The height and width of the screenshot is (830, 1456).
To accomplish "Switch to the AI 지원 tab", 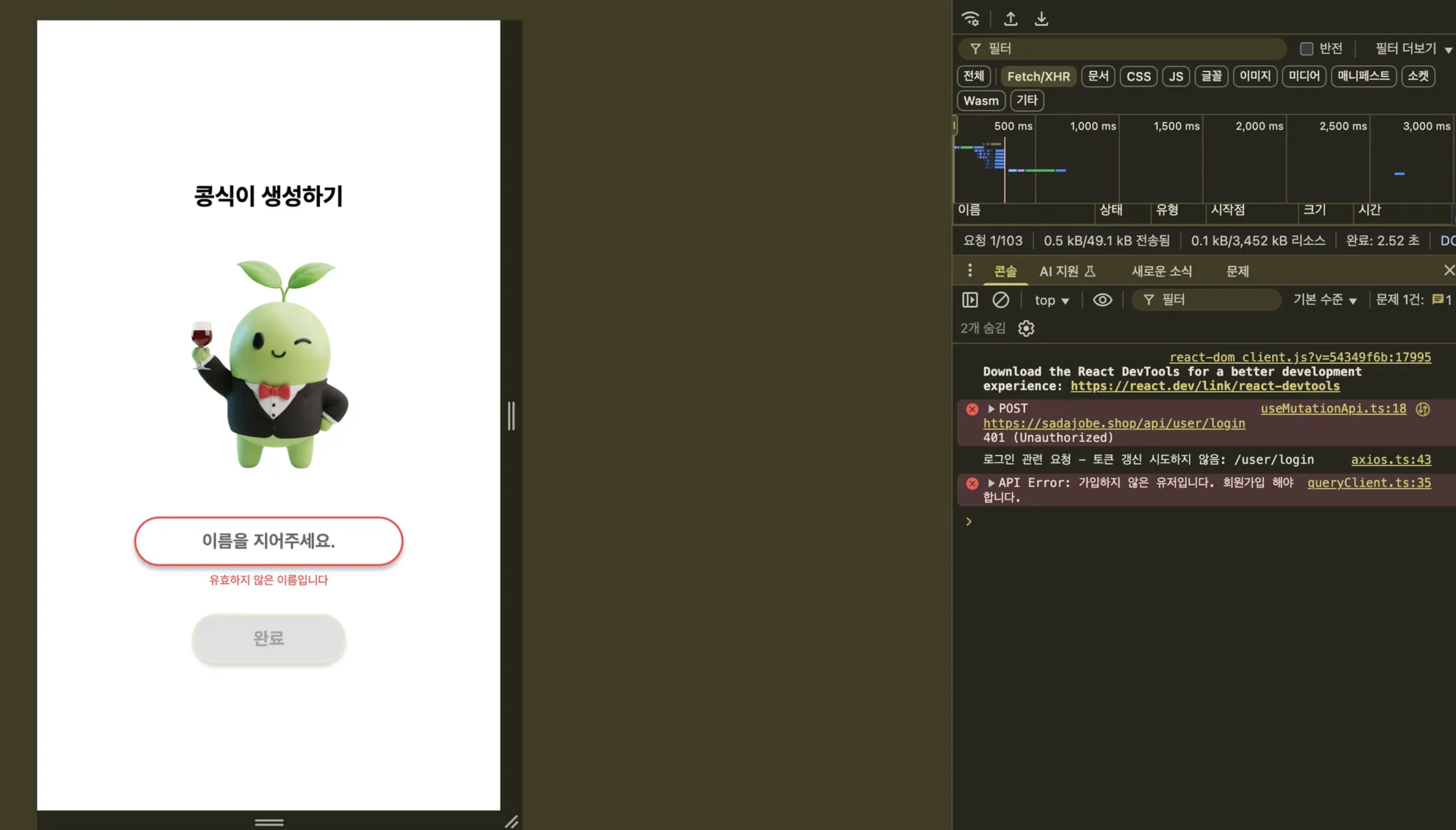I will click(1065, 272).
